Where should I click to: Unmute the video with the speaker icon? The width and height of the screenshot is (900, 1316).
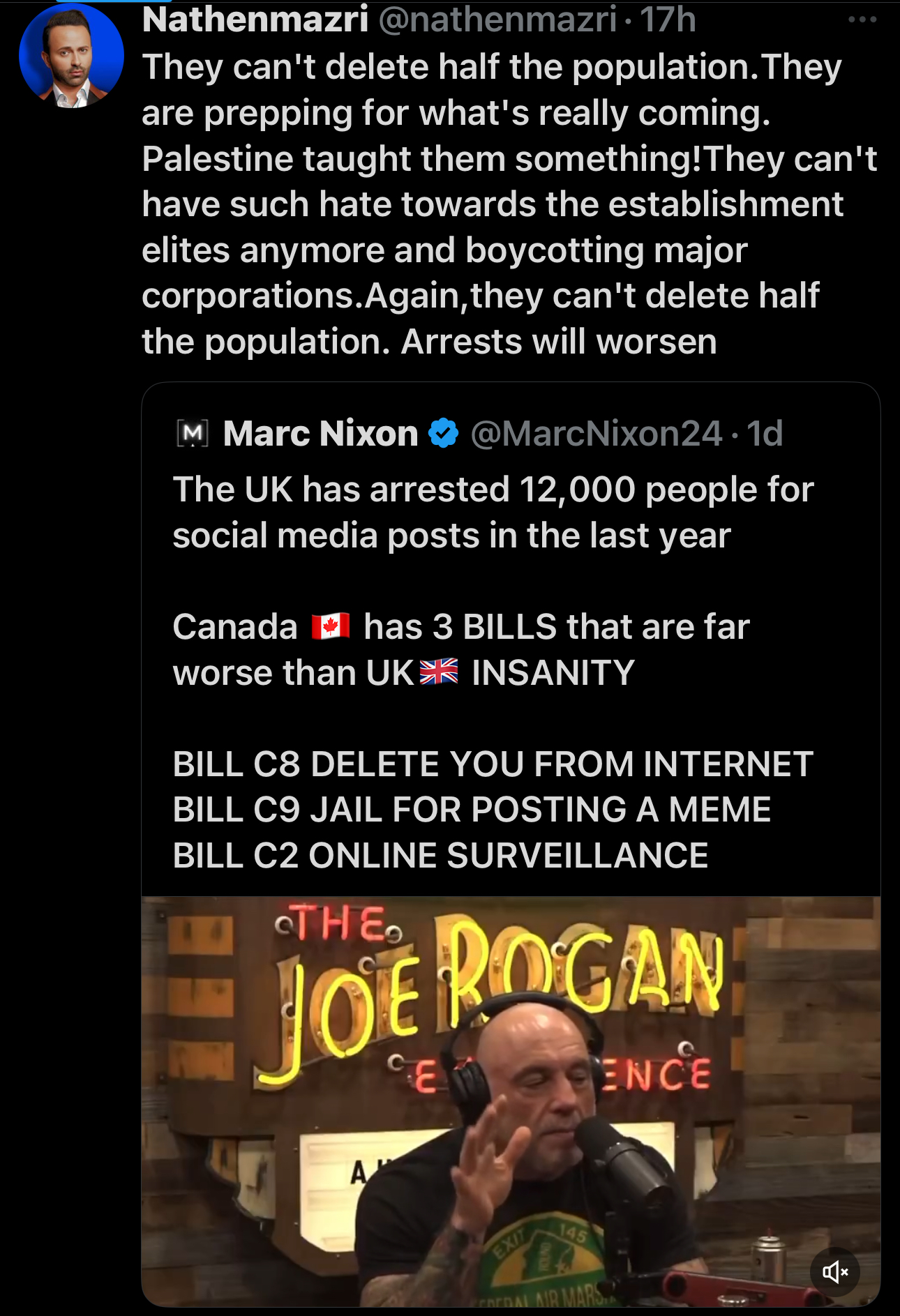pos(835,1272)
